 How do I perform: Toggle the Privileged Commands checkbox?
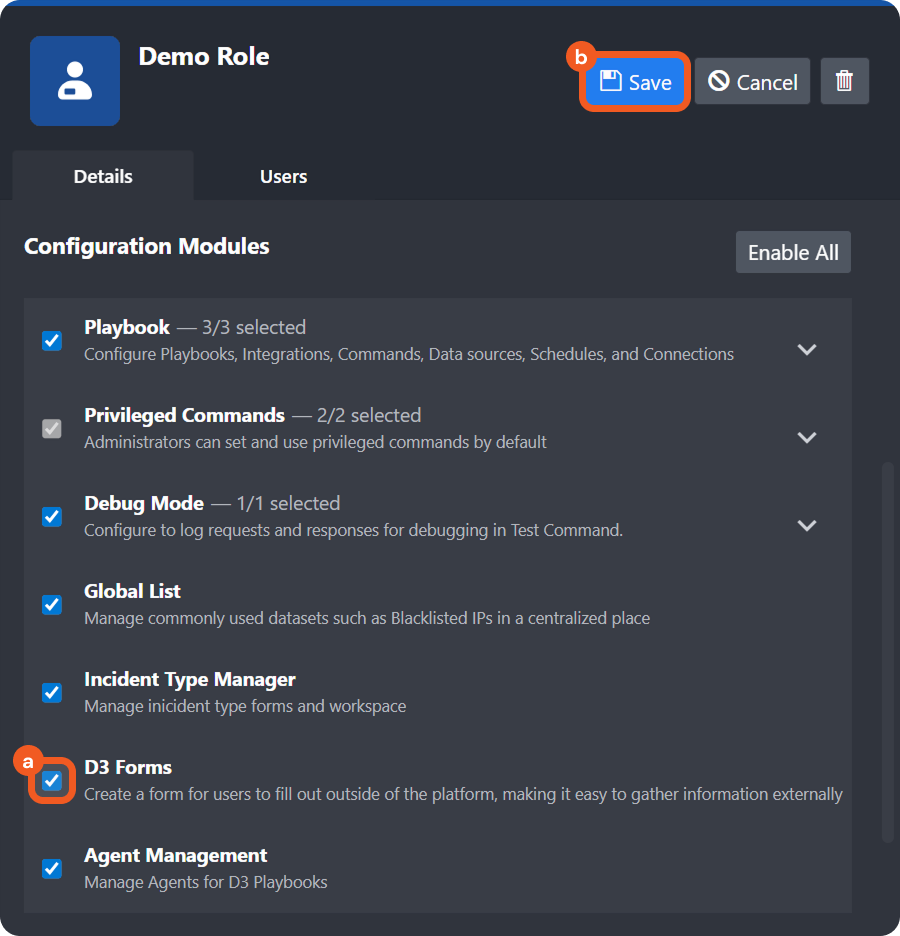(x=52, y=429)
